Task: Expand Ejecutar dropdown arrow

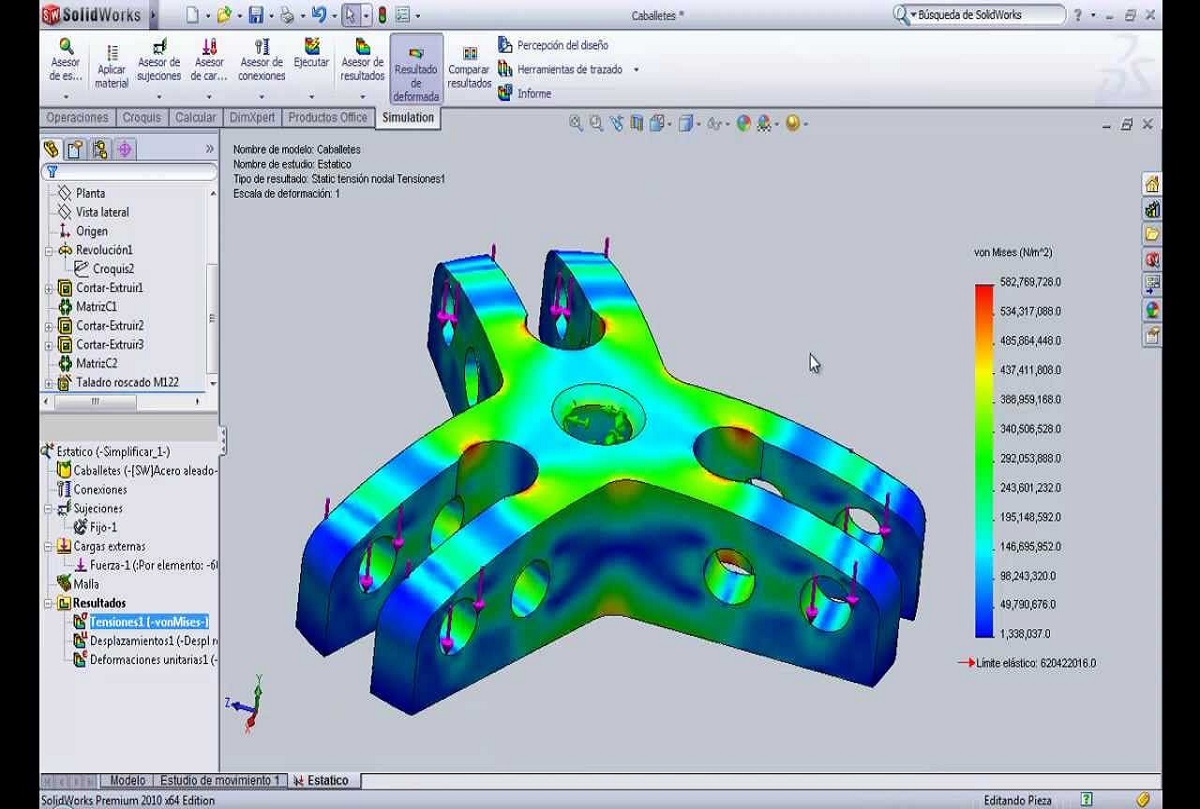Action: tap(312, 97)
